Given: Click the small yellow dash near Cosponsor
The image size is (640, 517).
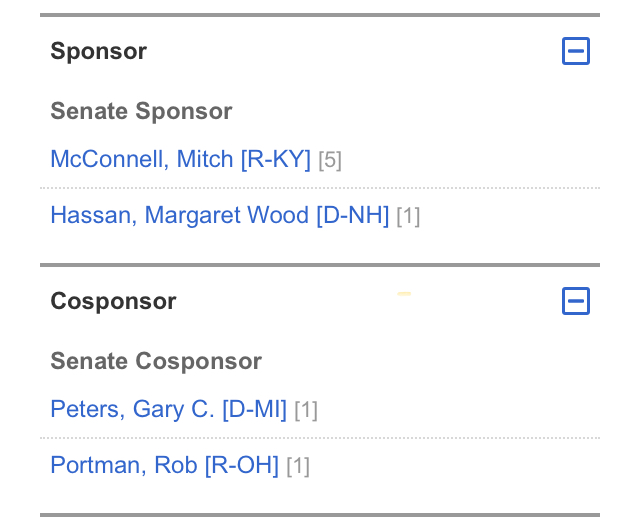Looking at the screenshot, I should click(404, 294).
